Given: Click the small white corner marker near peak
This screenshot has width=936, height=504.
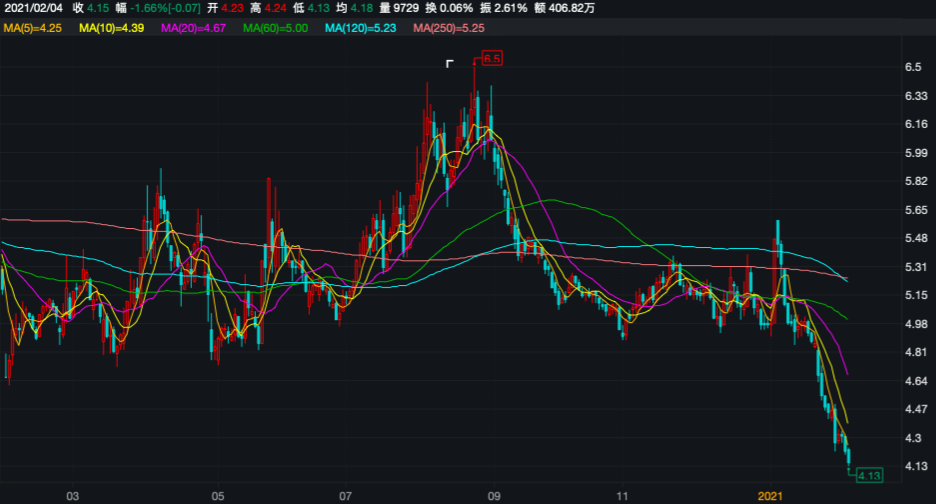Looking at the screenshot, I should 450,64.
